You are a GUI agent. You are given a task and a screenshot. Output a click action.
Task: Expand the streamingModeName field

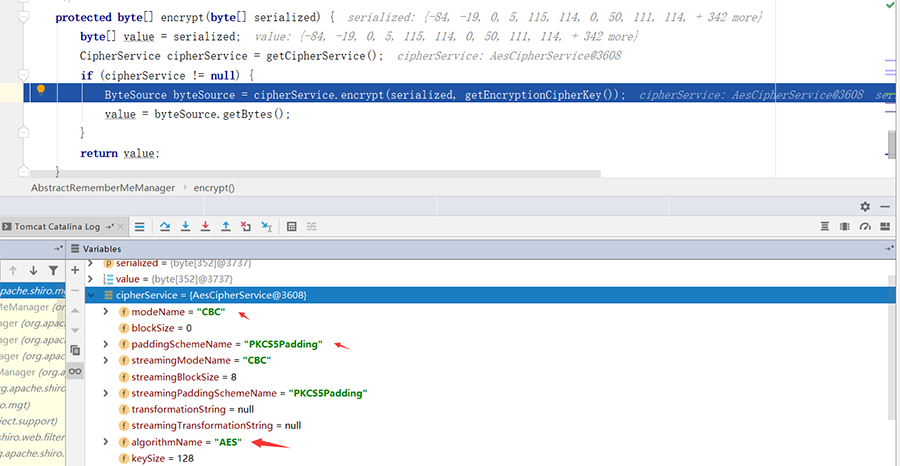click(x=105, y=360)
